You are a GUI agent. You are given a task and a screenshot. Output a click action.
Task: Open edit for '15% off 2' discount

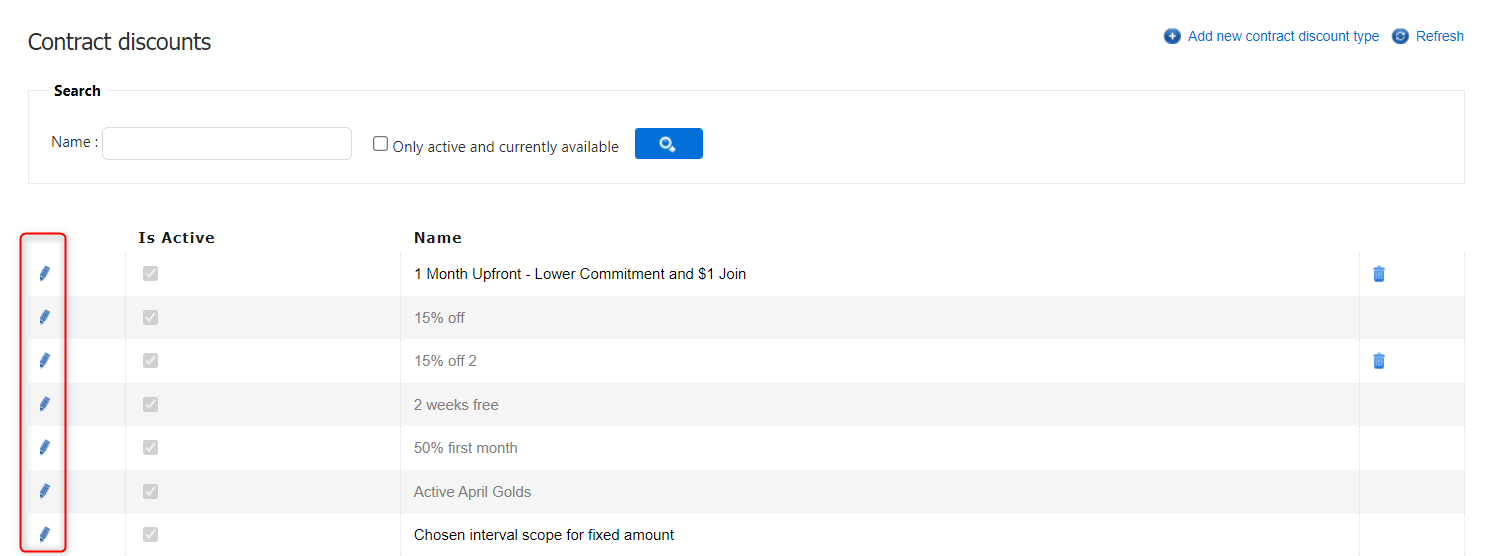point(44,360)
